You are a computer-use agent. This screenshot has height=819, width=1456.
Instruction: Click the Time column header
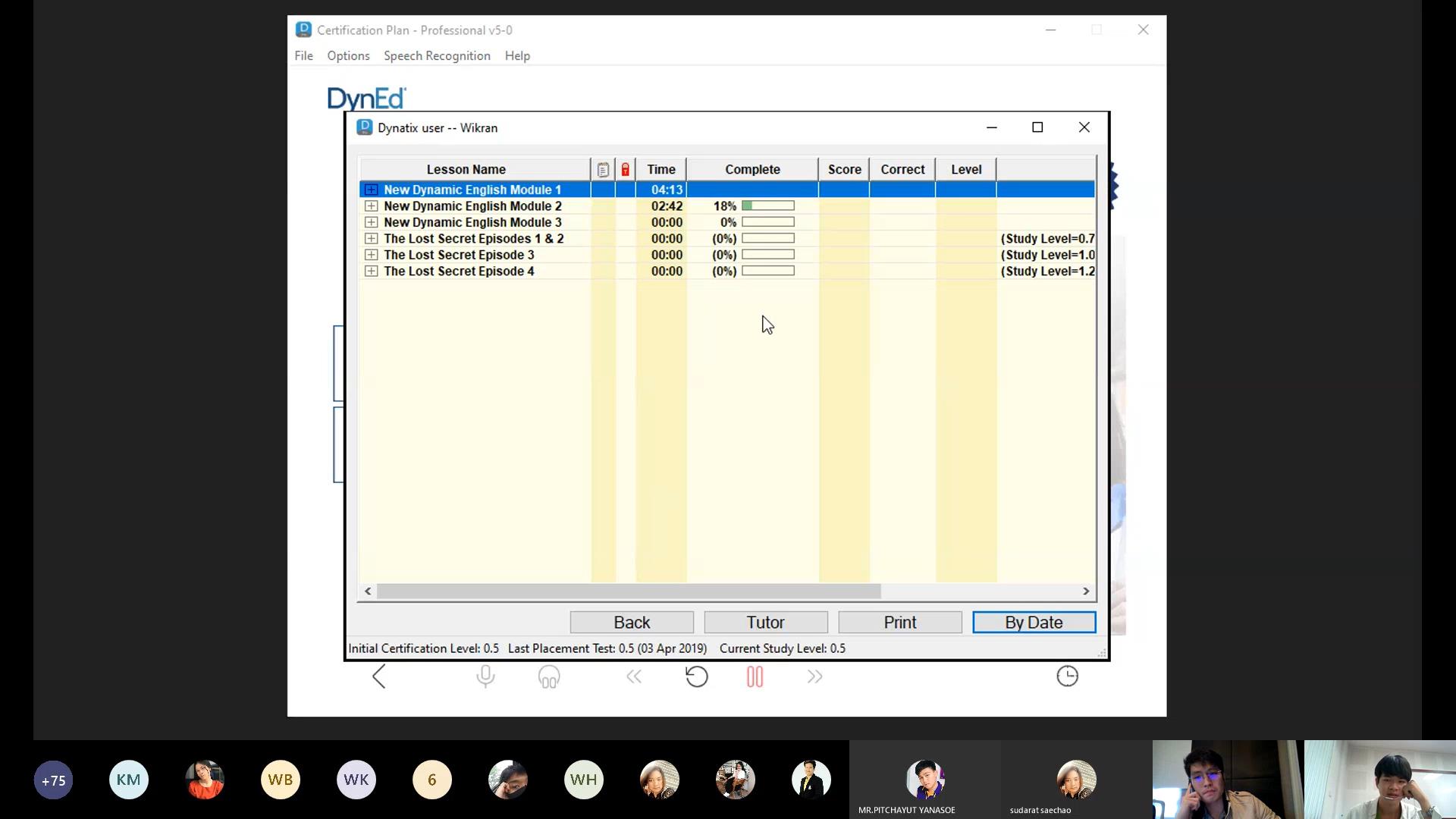[x=661, y=169]
